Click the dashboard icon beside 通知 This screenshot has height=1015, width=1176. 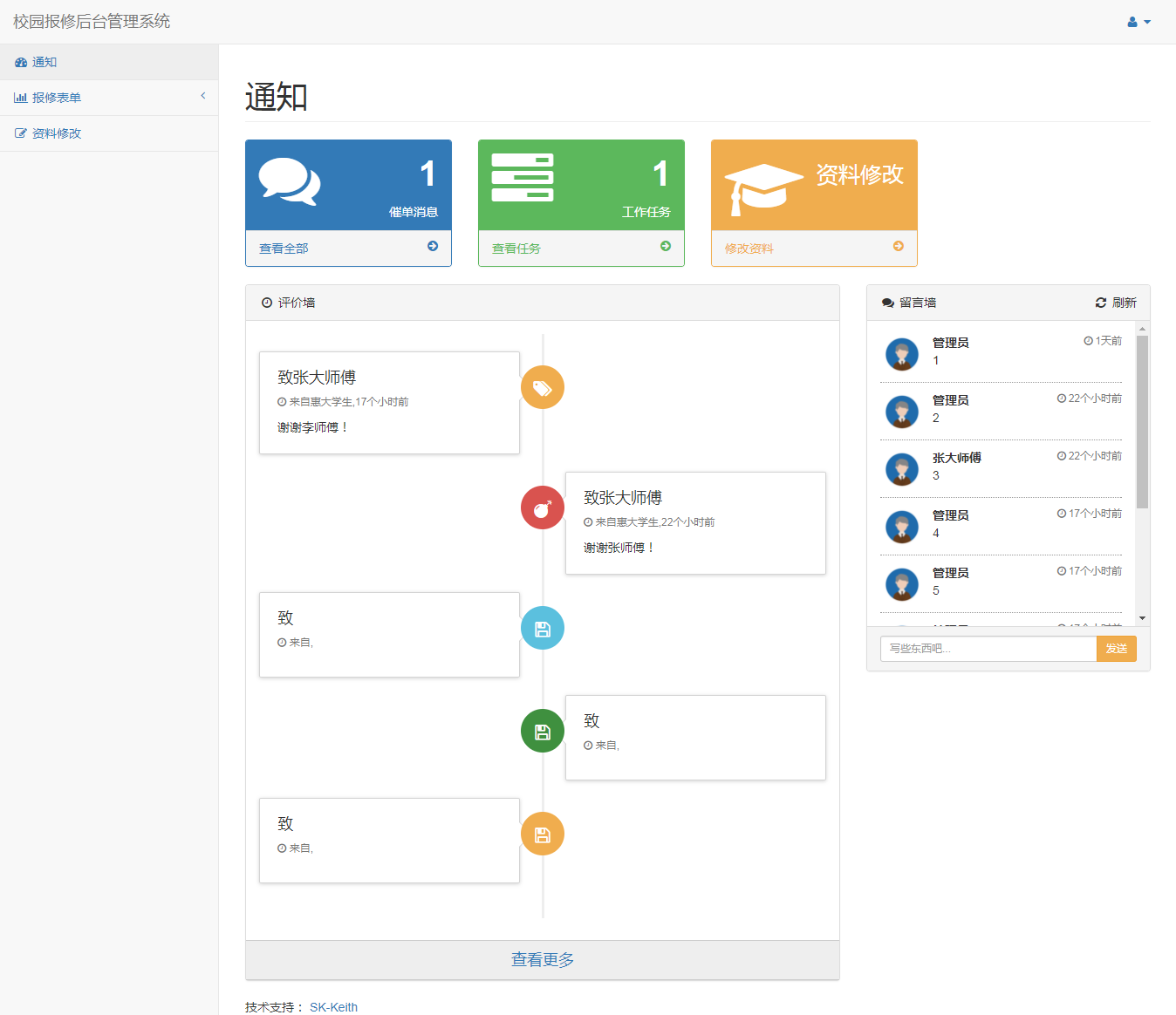coord(21,62)
